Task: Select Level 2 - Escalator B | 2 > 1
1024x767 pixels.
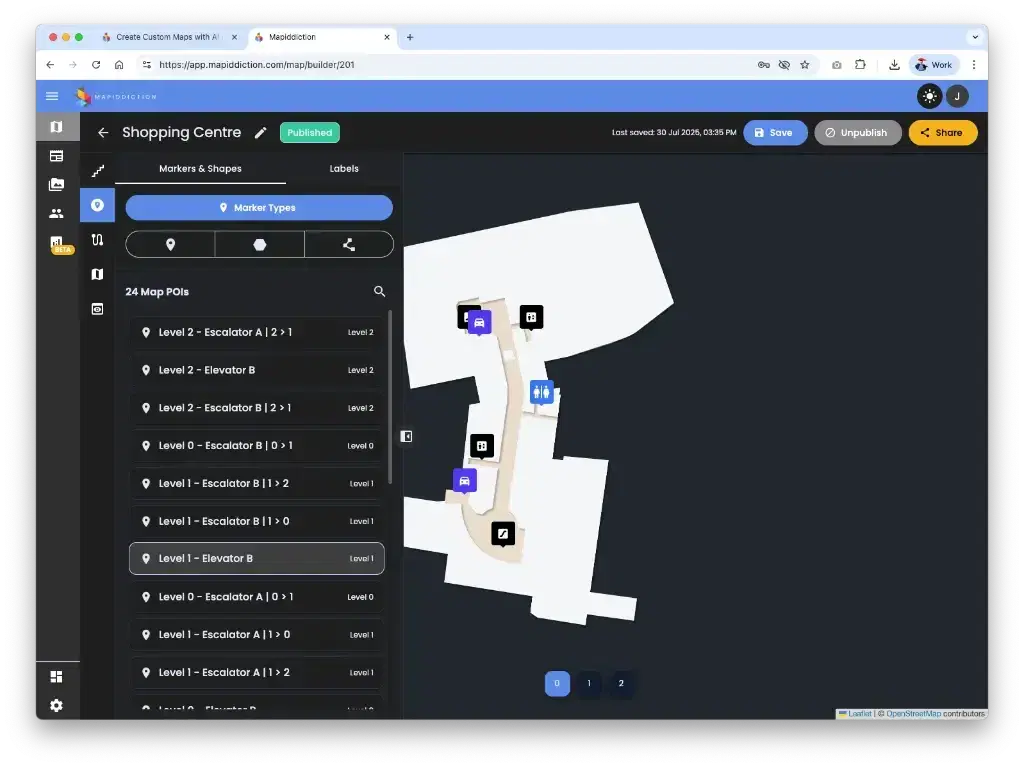Action: [257, 408]
